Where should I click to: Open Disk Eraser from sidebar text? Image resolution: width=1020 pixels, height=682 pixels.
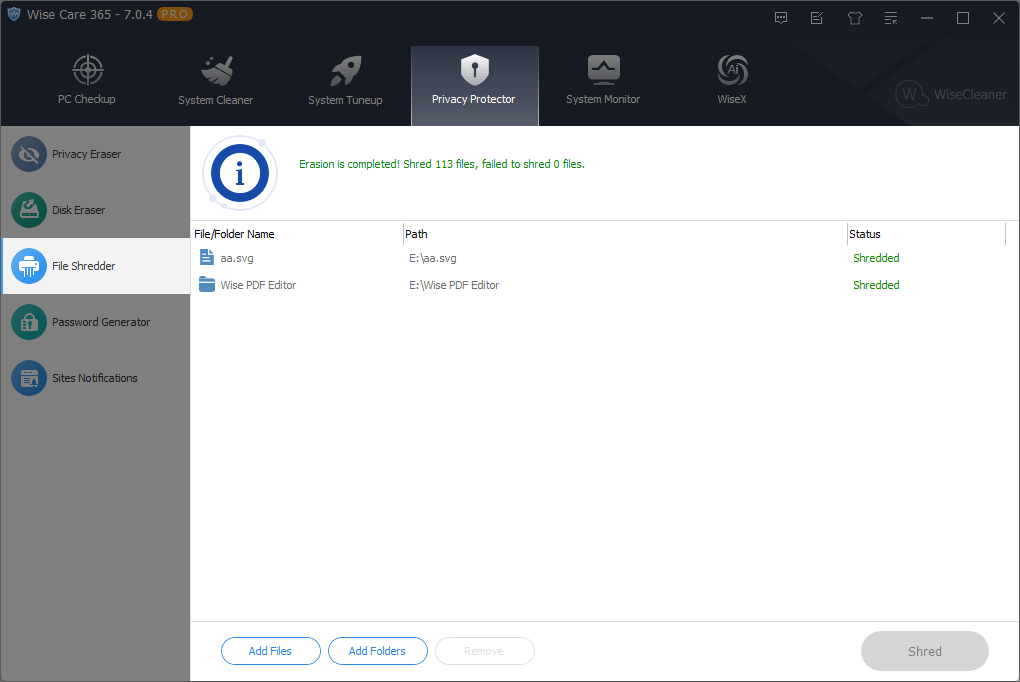click(78, 210)
